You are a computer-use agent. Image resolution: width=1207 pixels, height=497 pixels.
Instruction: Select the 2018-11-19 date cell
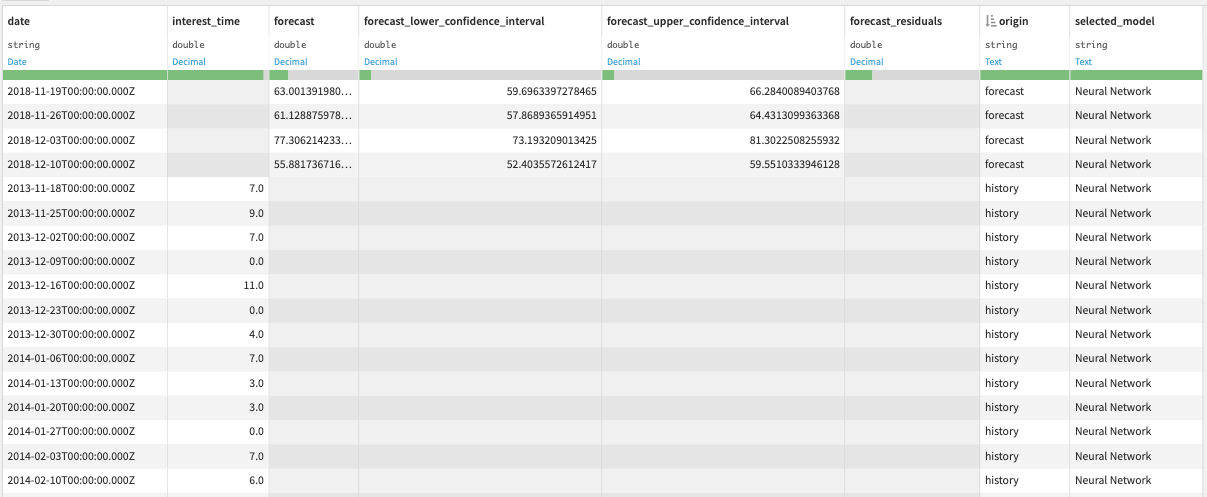click(x=84, y=92)
